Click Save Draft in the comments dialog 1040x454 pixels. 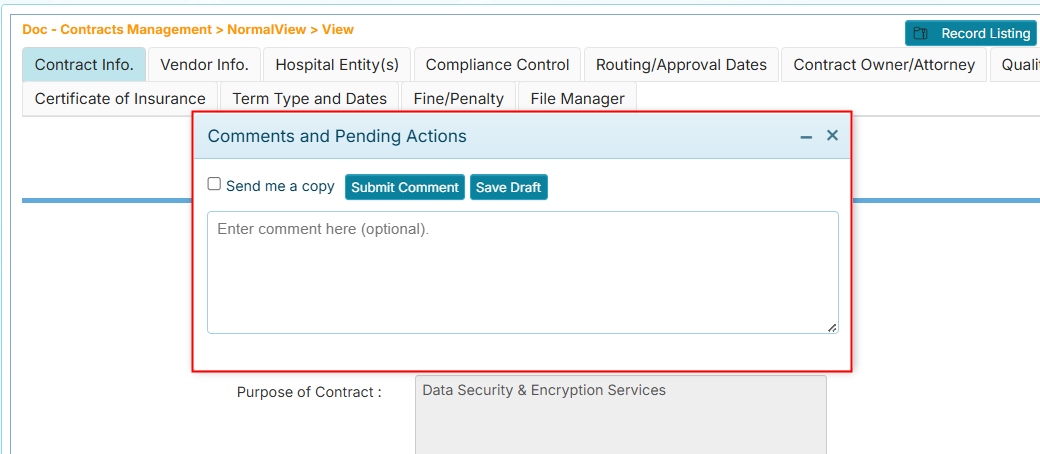[508, 187]
